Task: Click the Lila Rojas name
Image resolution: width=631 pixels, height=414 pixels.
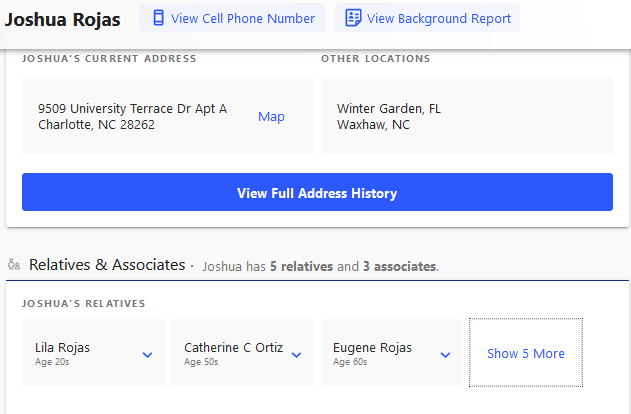Action: tap(62, 347)
